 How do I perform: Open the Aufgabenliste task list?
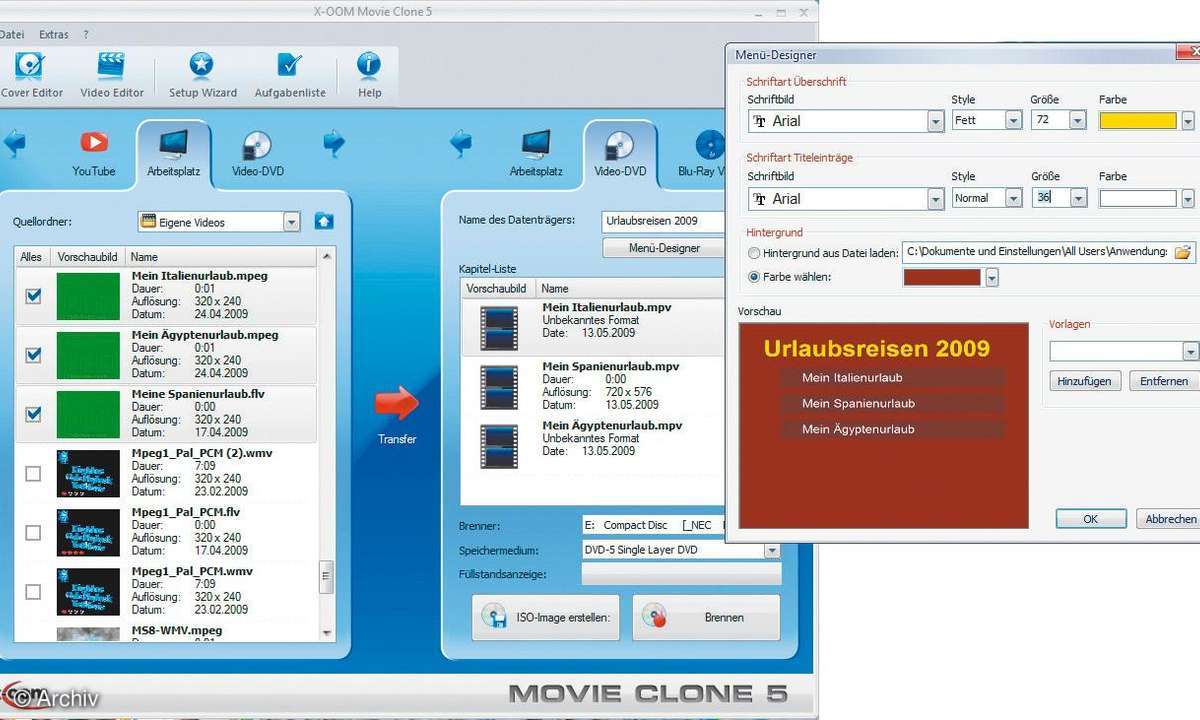(x=290, y=75)
